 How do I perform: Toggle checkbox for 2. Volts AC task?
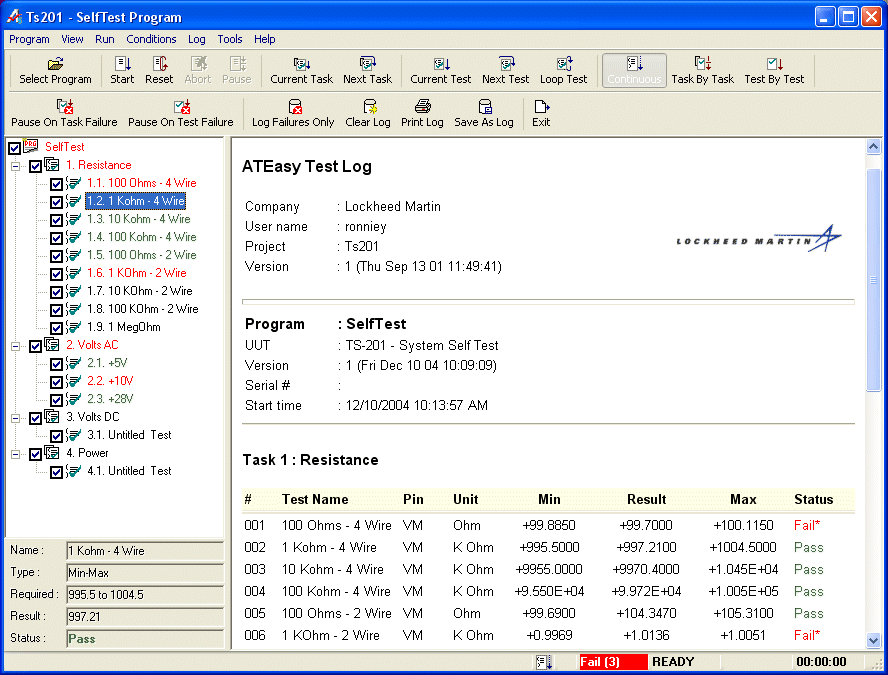point(36,346)
